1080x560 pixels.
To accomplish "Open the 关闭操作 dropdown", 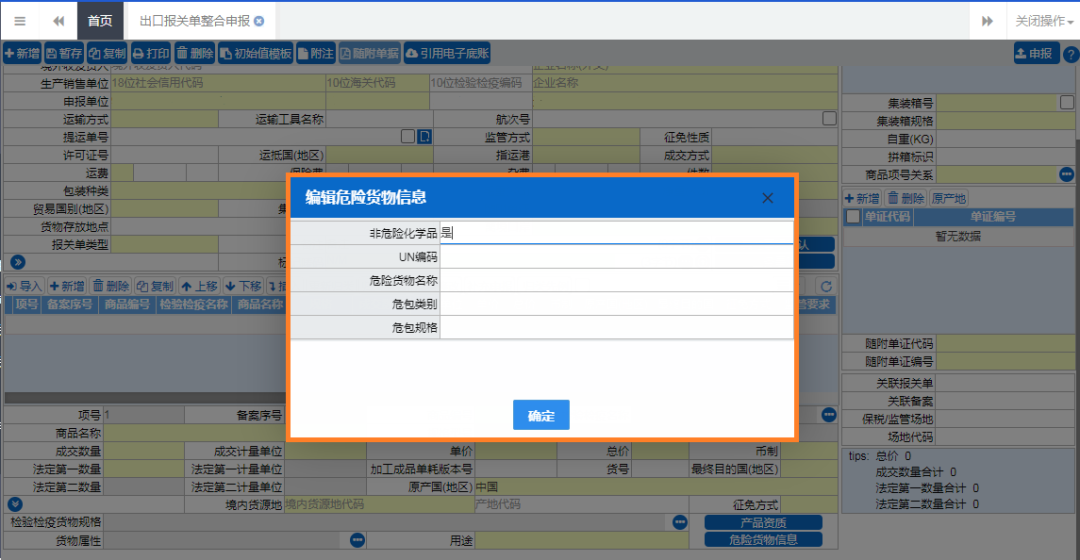I will pos(1044,21).
